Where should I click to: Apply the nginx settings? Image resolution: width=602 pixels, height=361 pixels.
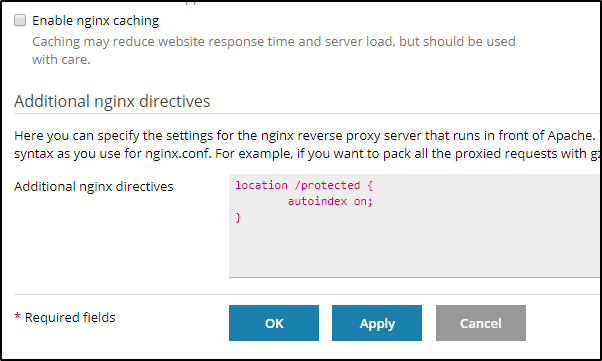tap(377, 323)
